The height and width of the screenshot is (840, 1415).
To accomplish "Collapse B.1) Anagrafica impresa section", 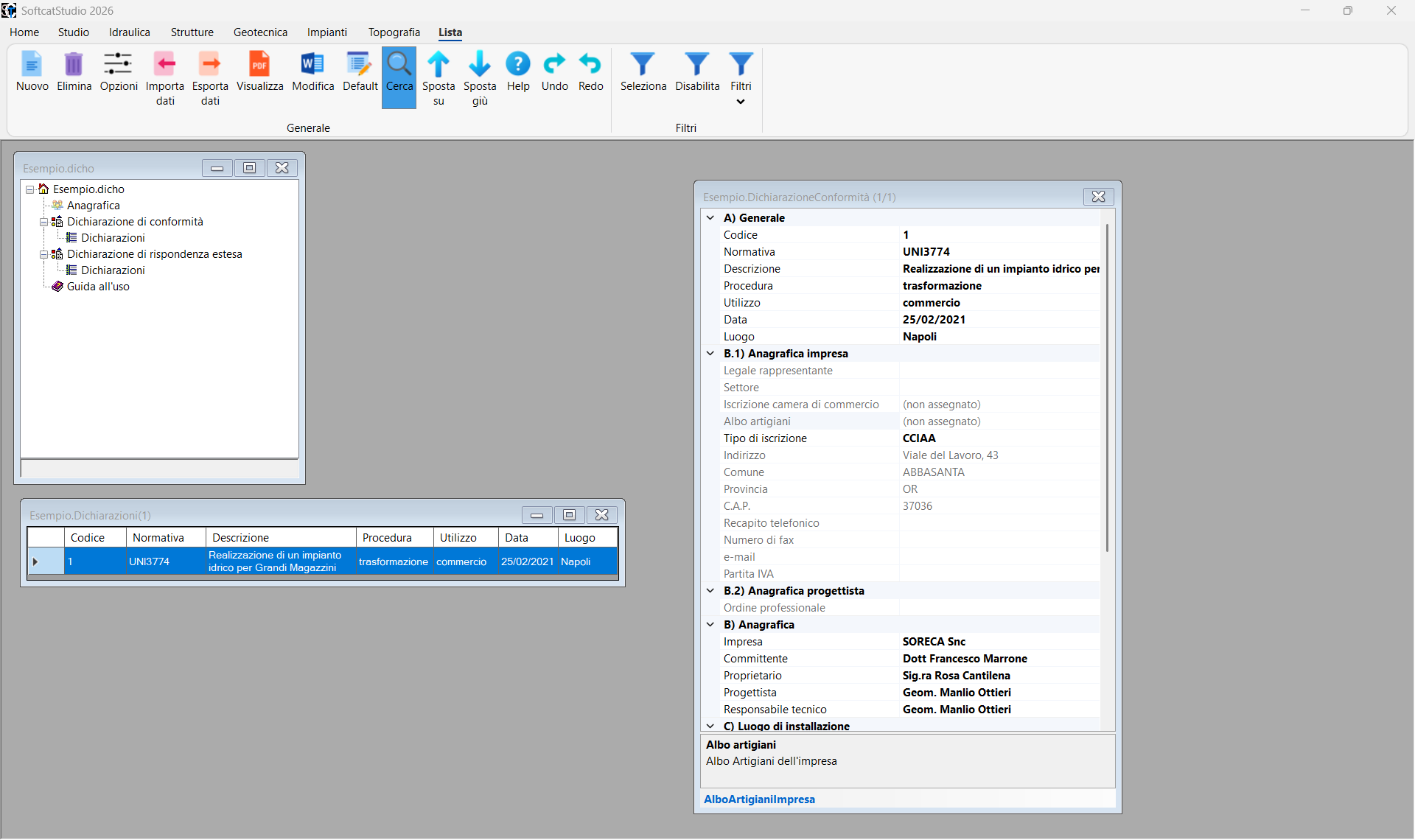I will (x=710, y=354).
